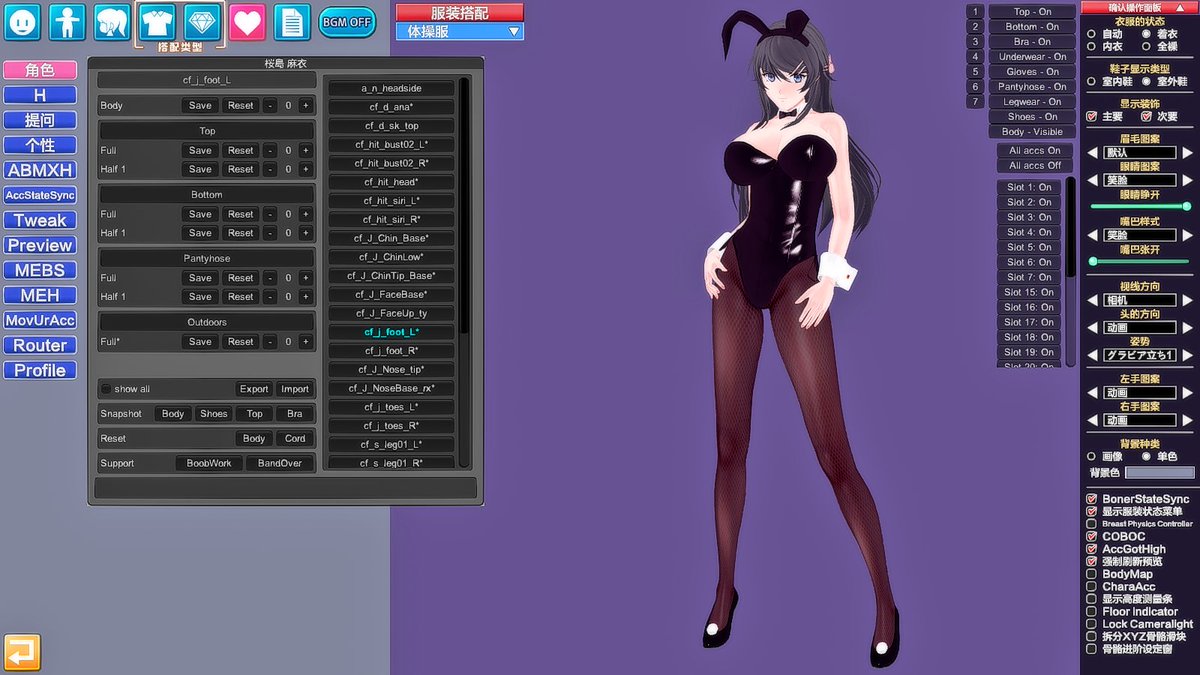Decrease Bottom Half 1 value with minus
Viewport: 1200px width, 675px height.
click(270, 233)
